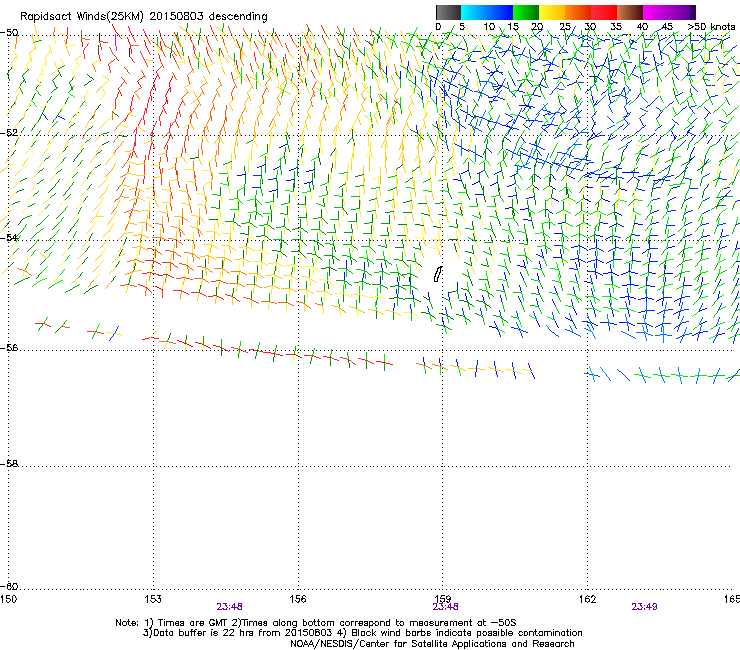Click the -50 latitude axis label

pos(9,33)
